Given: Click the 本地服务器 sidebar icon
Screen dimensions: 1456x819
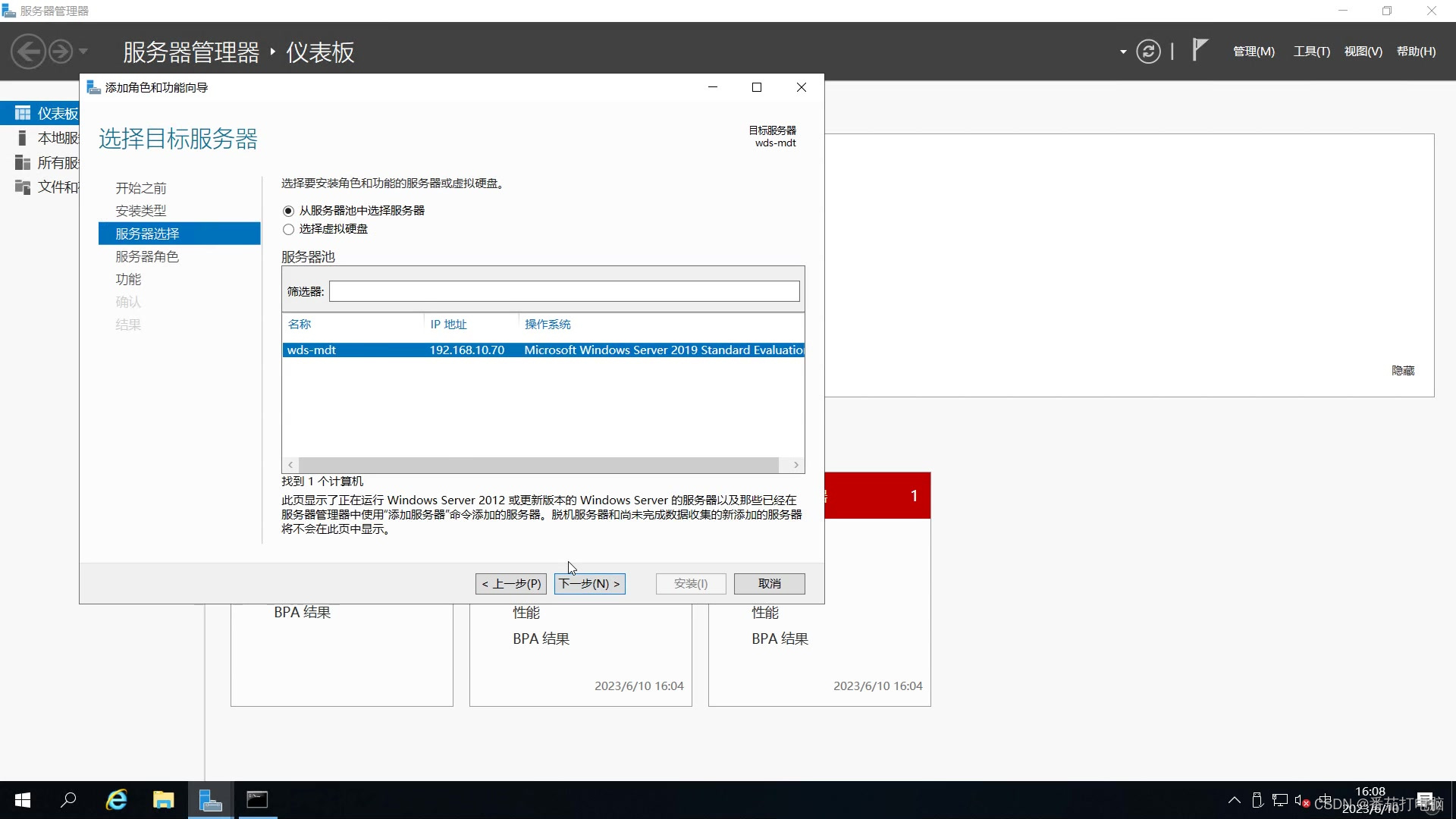Looking at the screenshot, I should point(22,138).
